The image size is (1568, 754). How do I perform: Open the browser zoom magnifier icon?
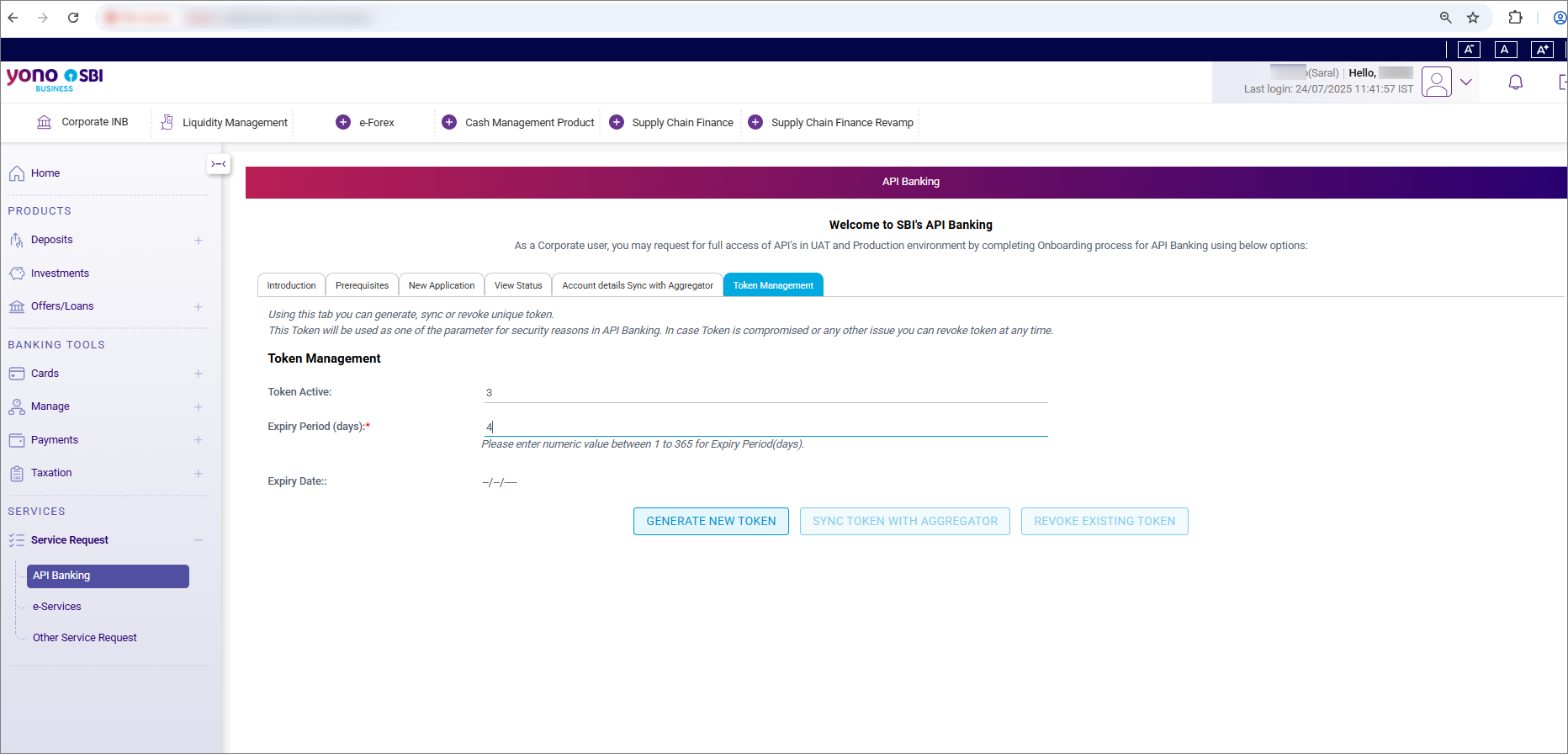point(1445,18)
